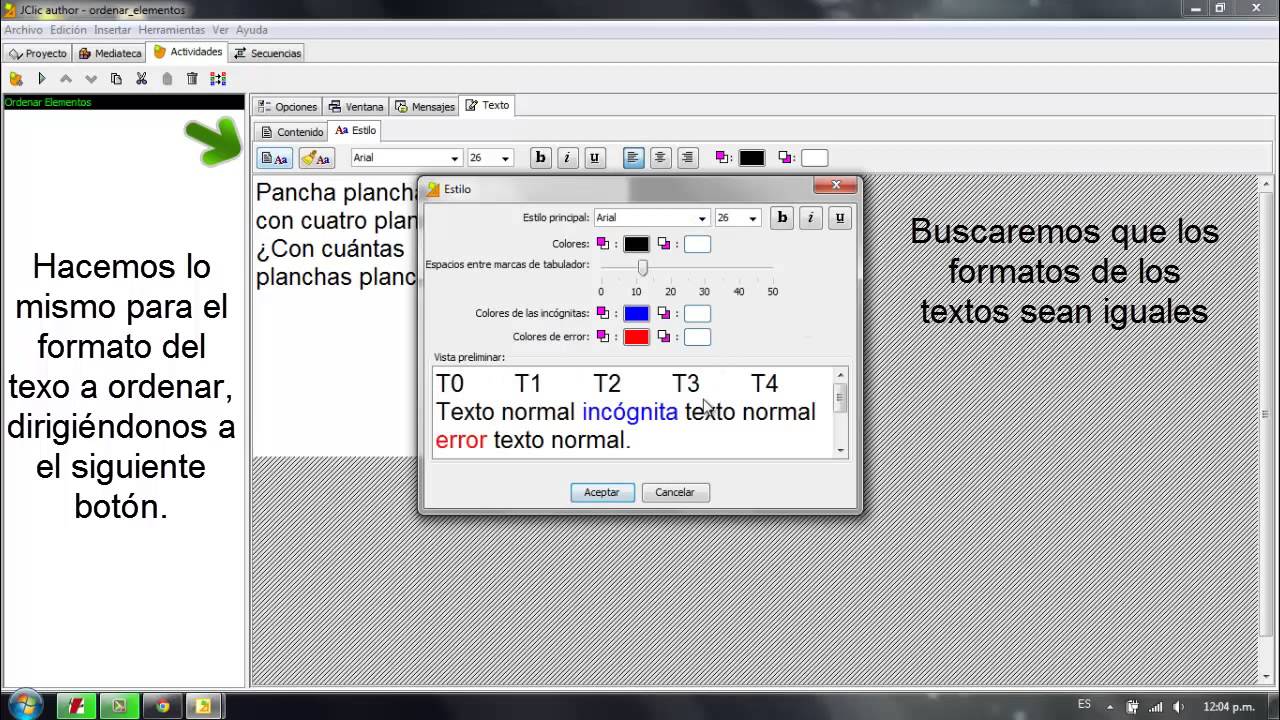This screenshot has width=1280, height=720.
Task: Change the incógnitas background color swatch
Action: [697, 314]
